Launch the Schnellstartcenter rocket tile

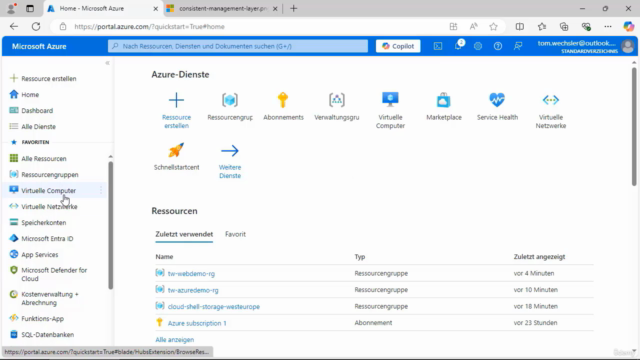click(176, 157)
